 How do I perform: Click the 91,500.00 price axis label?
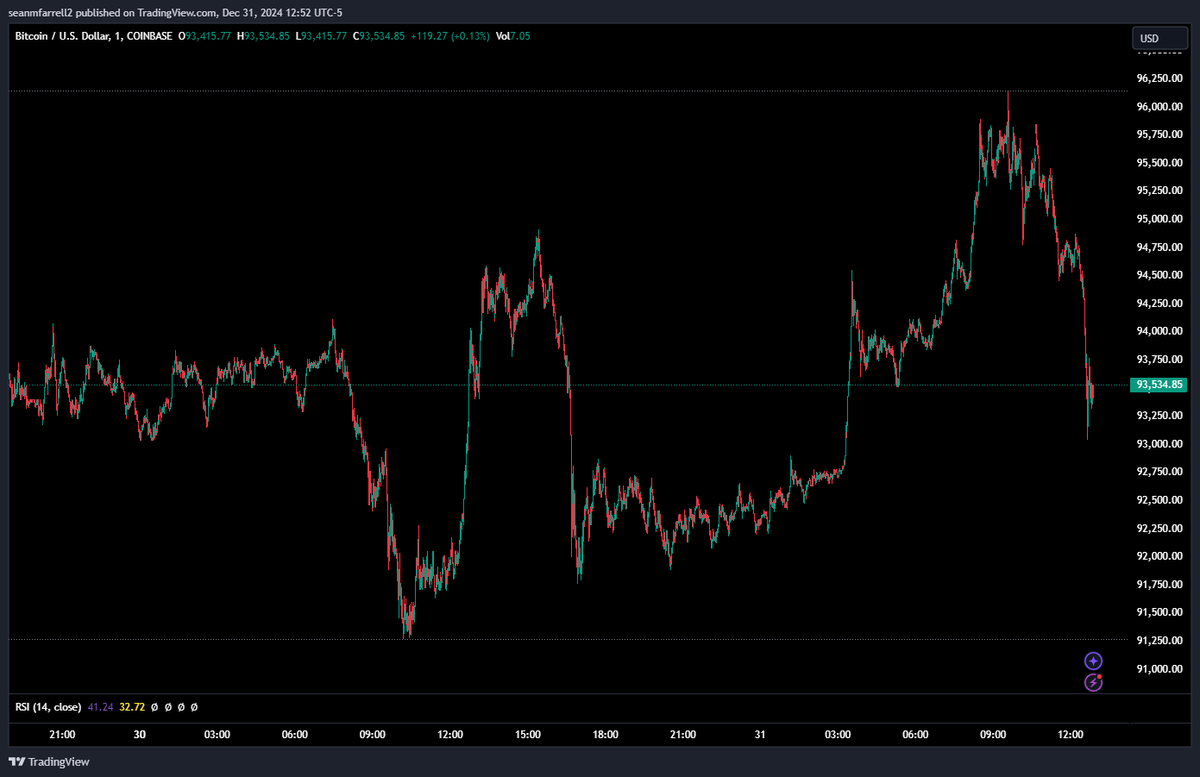point(1160,612)
